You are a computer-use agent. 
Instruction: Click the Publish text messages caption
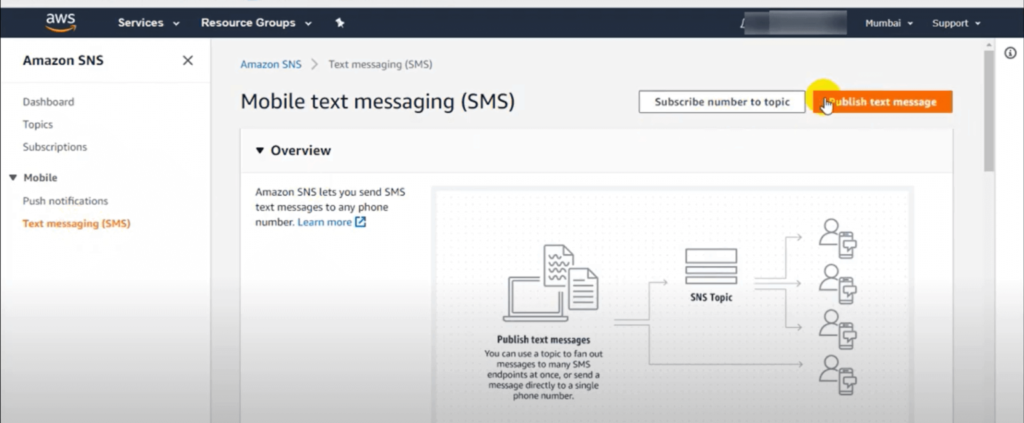point(543,340)
